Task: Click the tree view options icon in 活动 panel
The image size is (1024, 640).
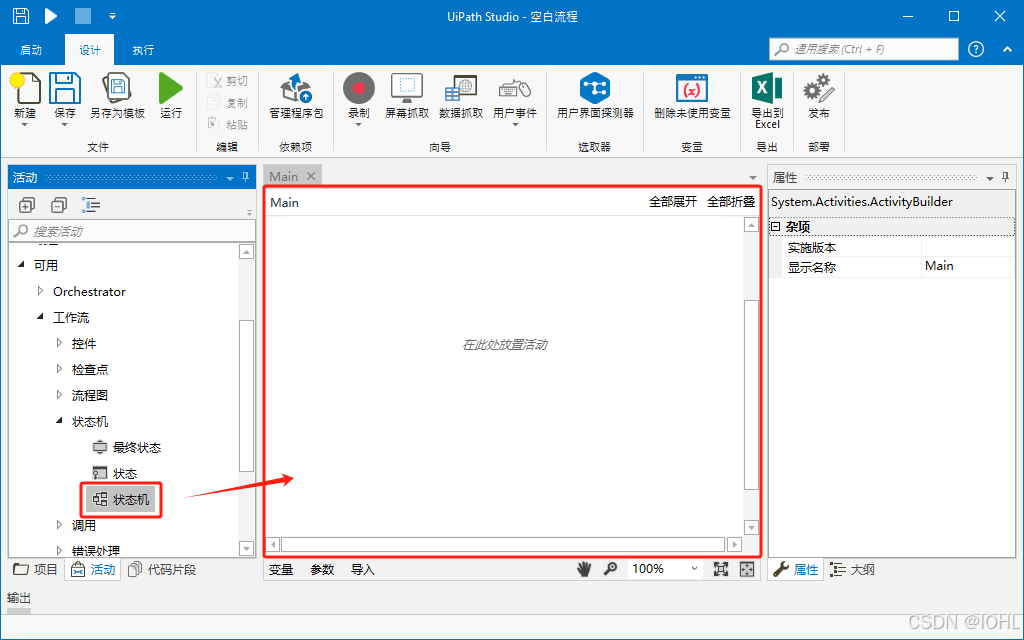Action: click(91, 206)
